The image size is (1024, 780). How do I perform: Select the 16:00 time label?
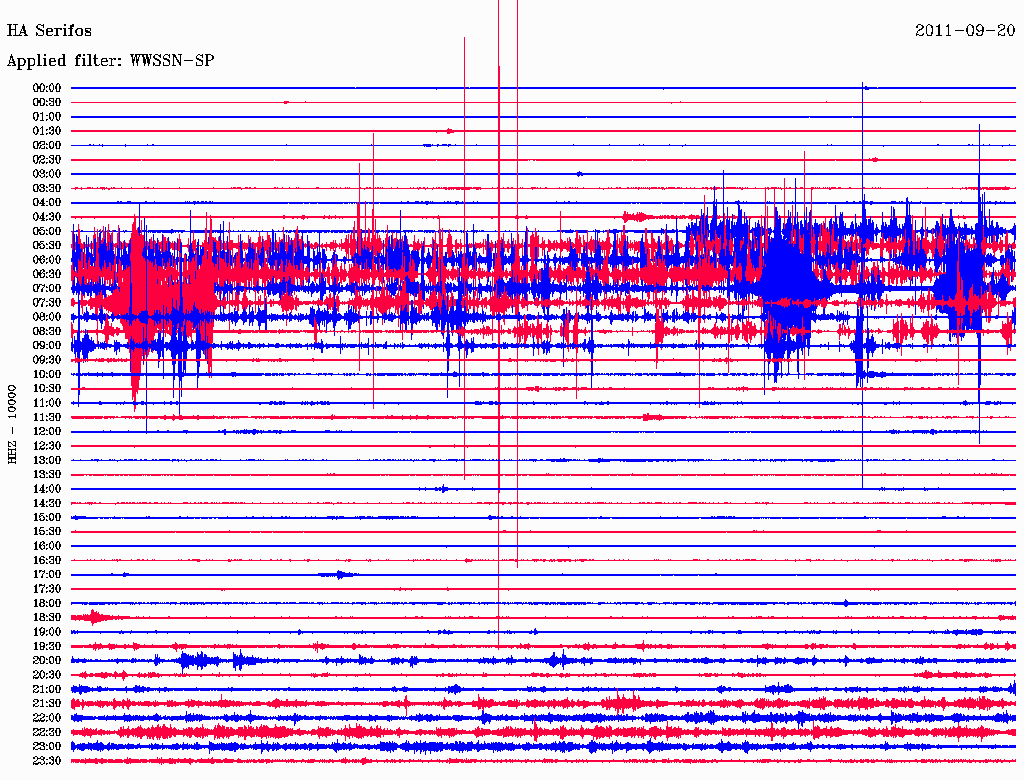[47, 546]
